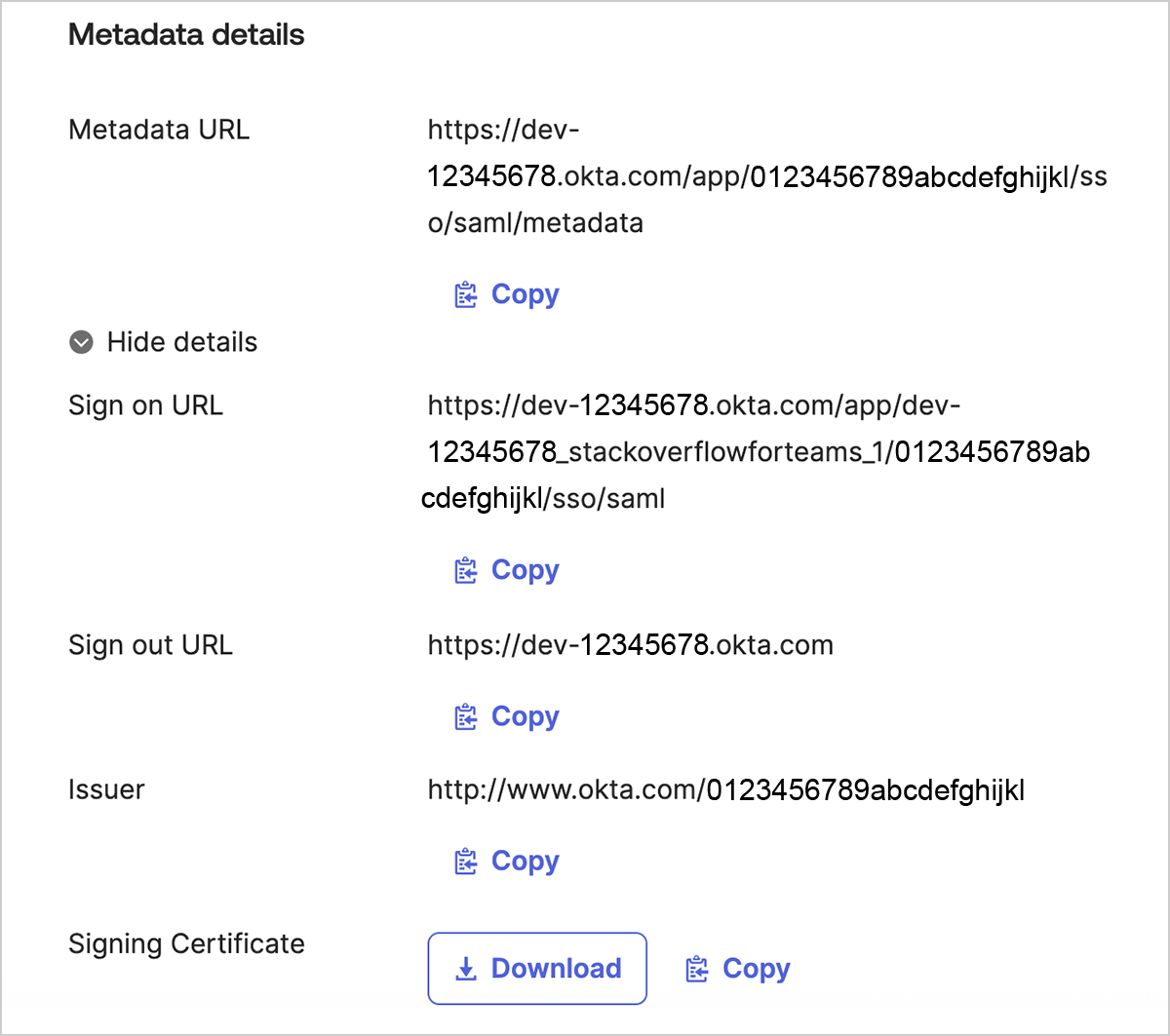The image size is (1170, 1036).
Task: Copy the Metadata URL via Copy link text
Action: click(525, 294)
